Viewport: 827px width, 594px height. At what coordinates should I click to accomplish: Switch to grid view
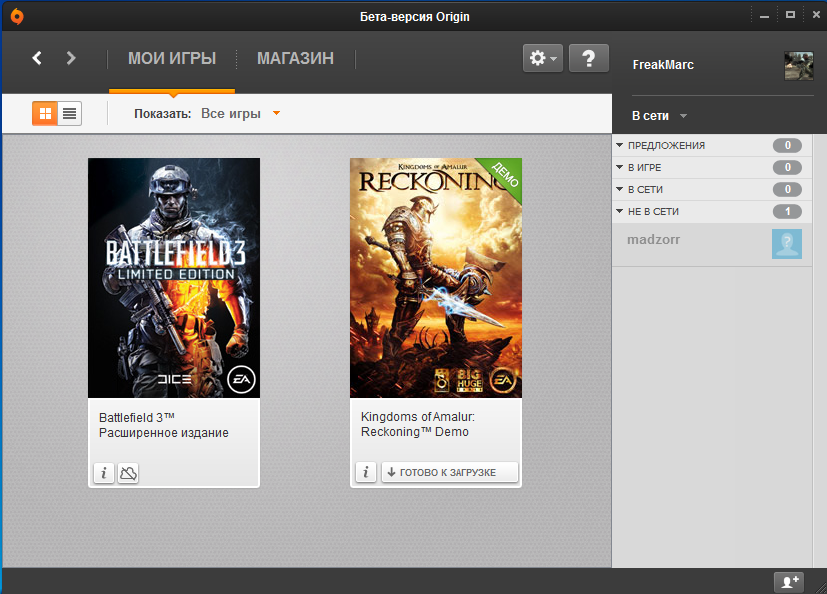point(45,113)
